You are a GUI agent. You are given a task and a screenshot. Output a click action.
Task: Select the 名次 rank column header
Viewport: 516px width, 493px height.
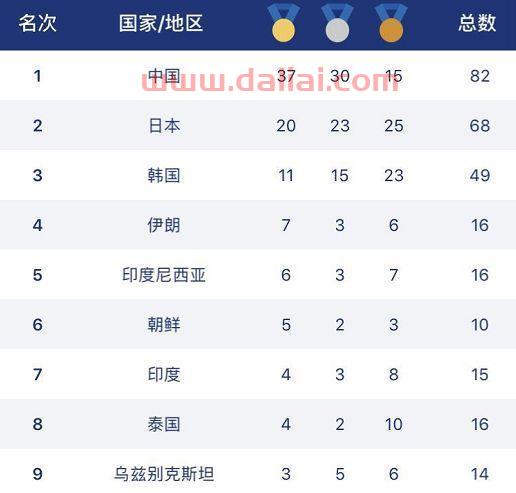37,23
